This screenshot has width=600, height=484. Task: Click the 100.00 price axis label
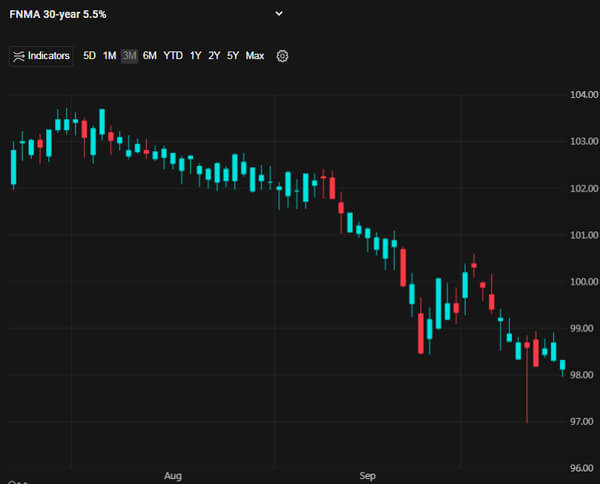click(584, 282)
